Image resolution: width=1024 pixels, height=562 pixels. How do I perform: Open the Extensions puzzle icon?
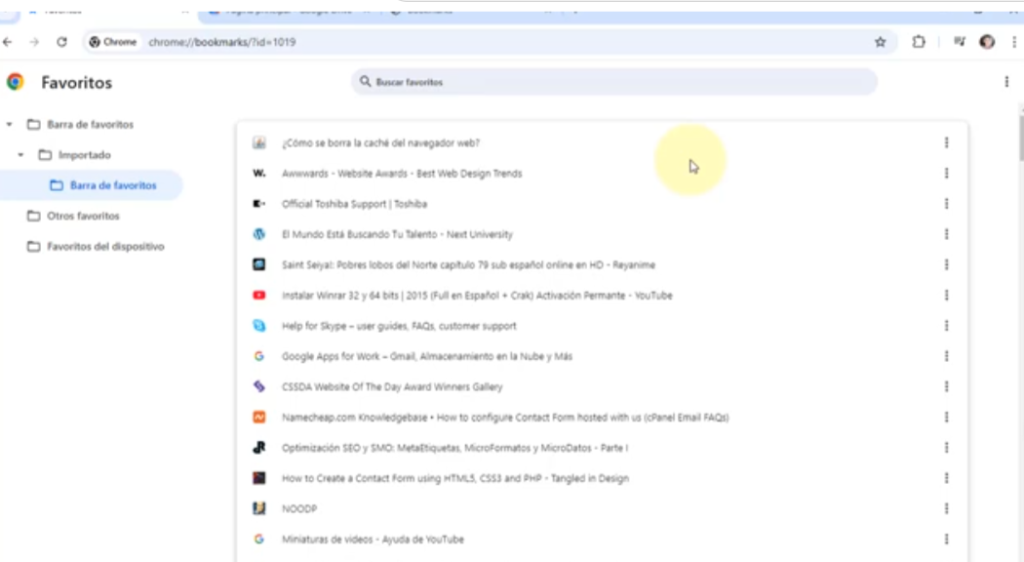919,42
